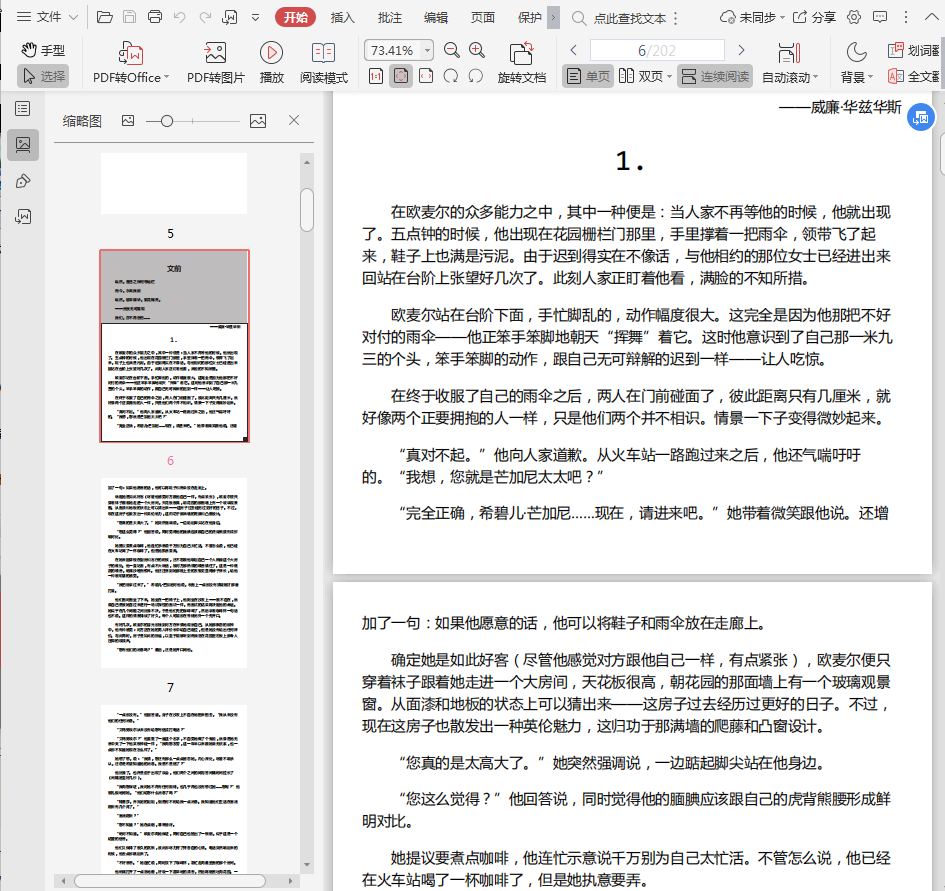Image resolution: width=945 pixels, height=891 pixels.
Task: Select the page 7 thumbnail
Action: [174, 573]
